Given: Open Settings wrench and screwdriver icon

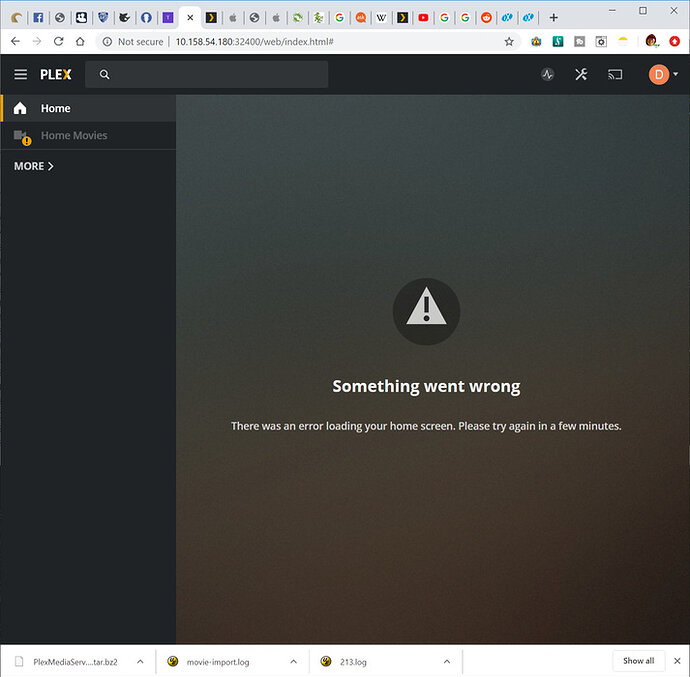Looking at the screenshot, I should 581,74.
